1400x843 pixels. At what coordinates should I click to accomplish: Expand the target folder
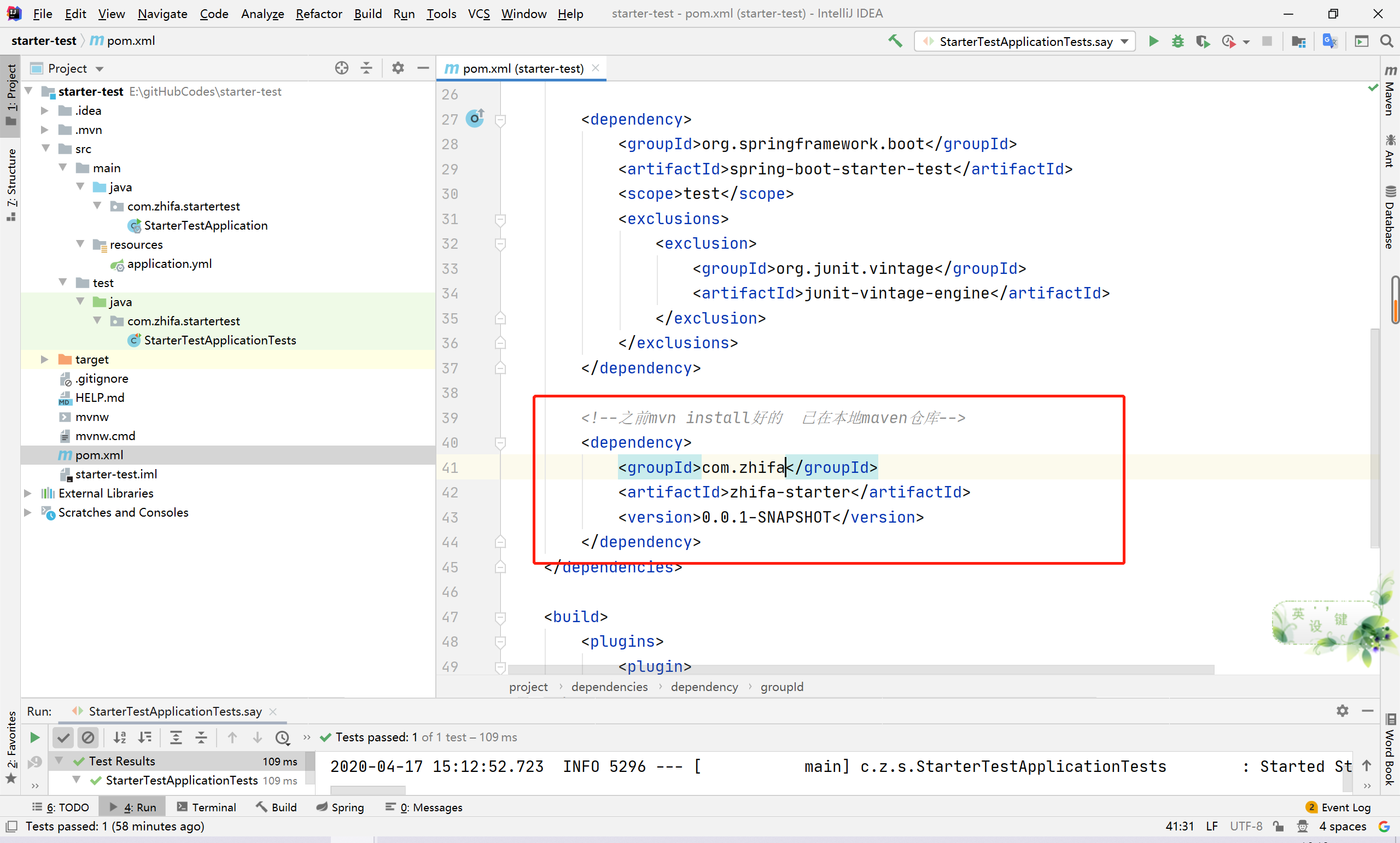[44, 359]
